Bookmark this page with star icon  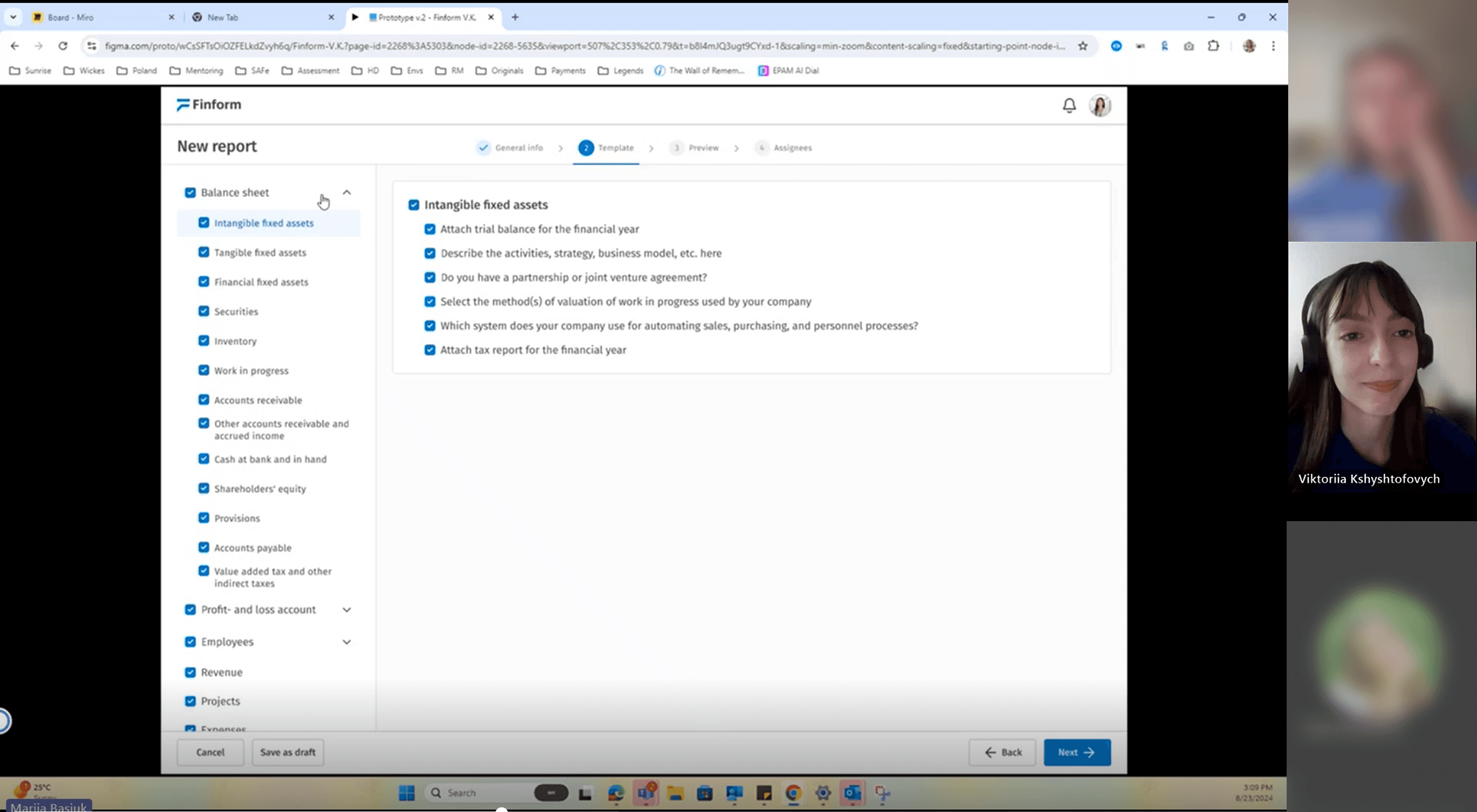(x=1082, y=46)
